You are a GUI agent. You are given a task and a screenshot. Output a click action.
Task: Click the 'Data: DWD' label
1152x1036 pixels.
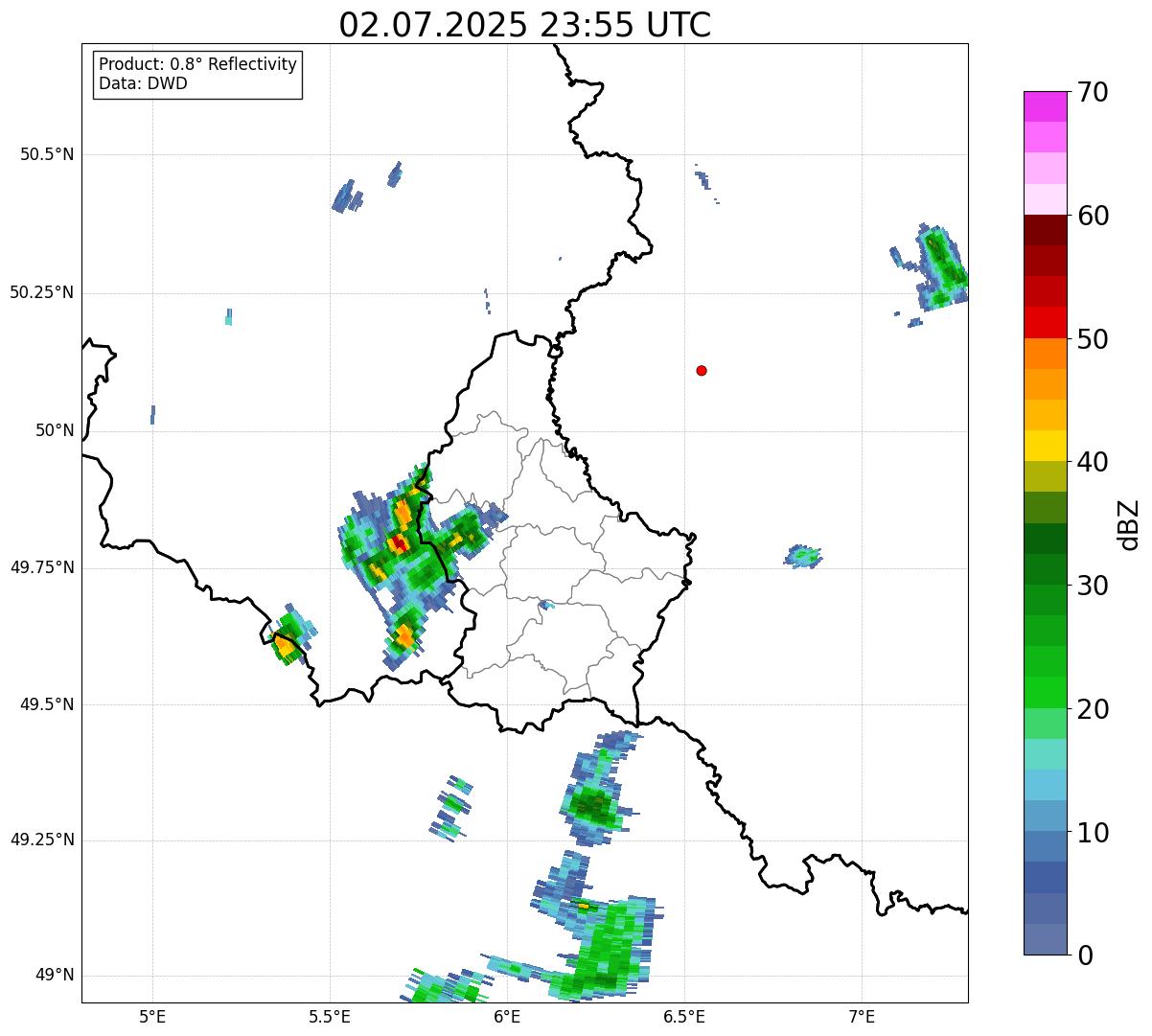(x=143, y=83)
